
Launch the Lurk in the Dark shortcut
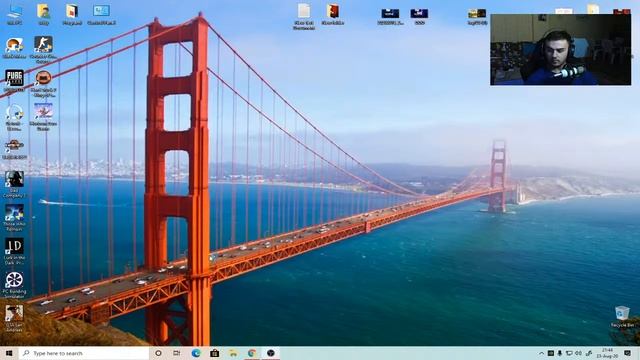coord(14,251)
